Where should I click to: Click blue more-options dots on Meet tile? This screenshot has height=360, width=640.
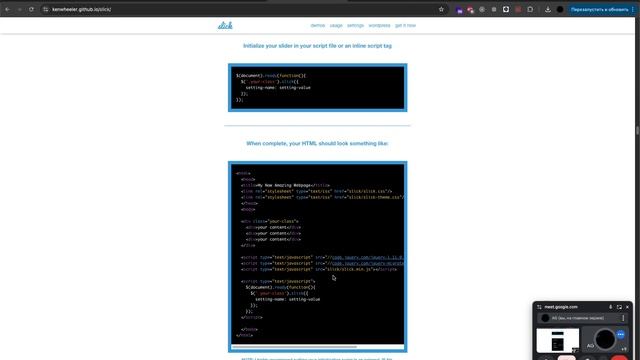621,334
